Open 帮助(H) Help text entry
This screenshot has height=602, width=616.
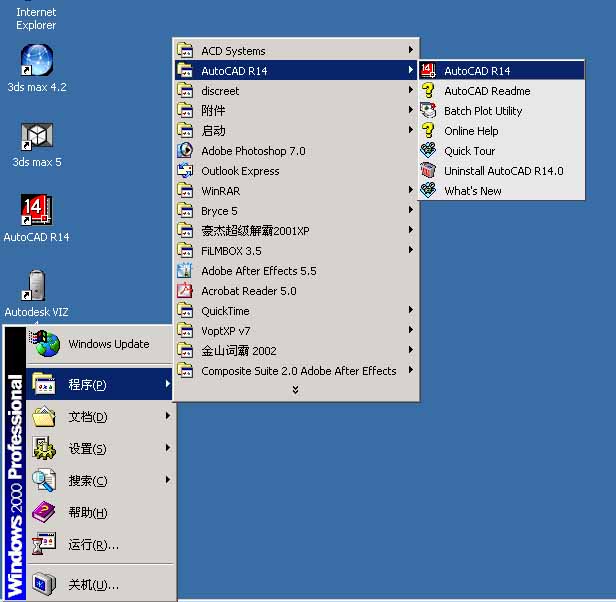pos(88,512)
